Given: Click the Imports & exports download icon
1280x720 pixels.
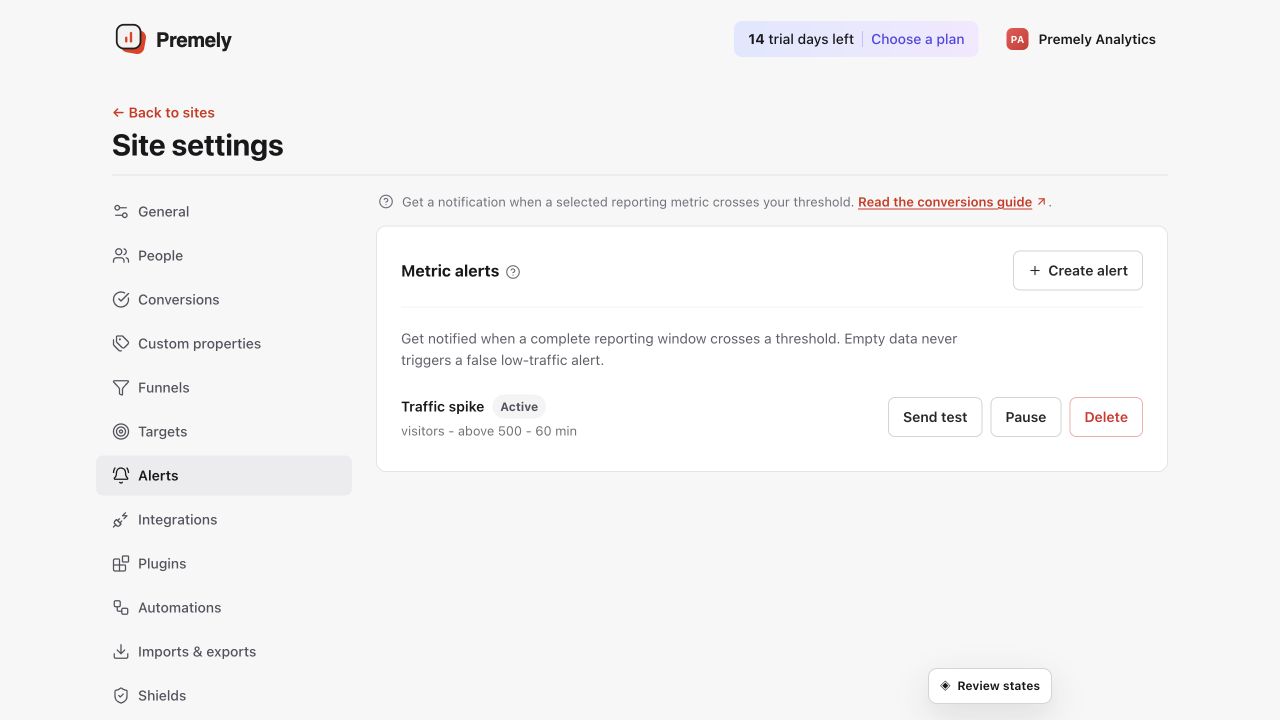Looking at the screenshot, I should pos(121,652).
